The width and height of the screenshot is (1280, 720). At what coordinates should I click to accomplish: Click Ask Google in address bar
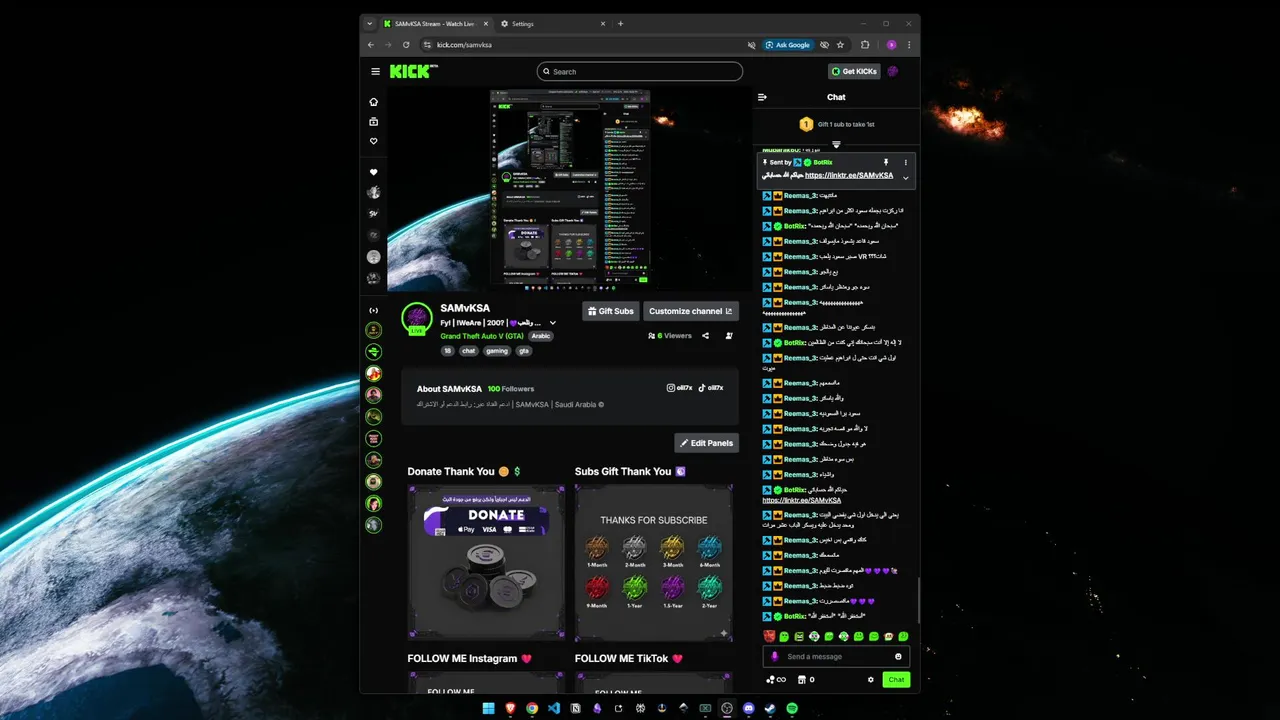tap(787, 45)
